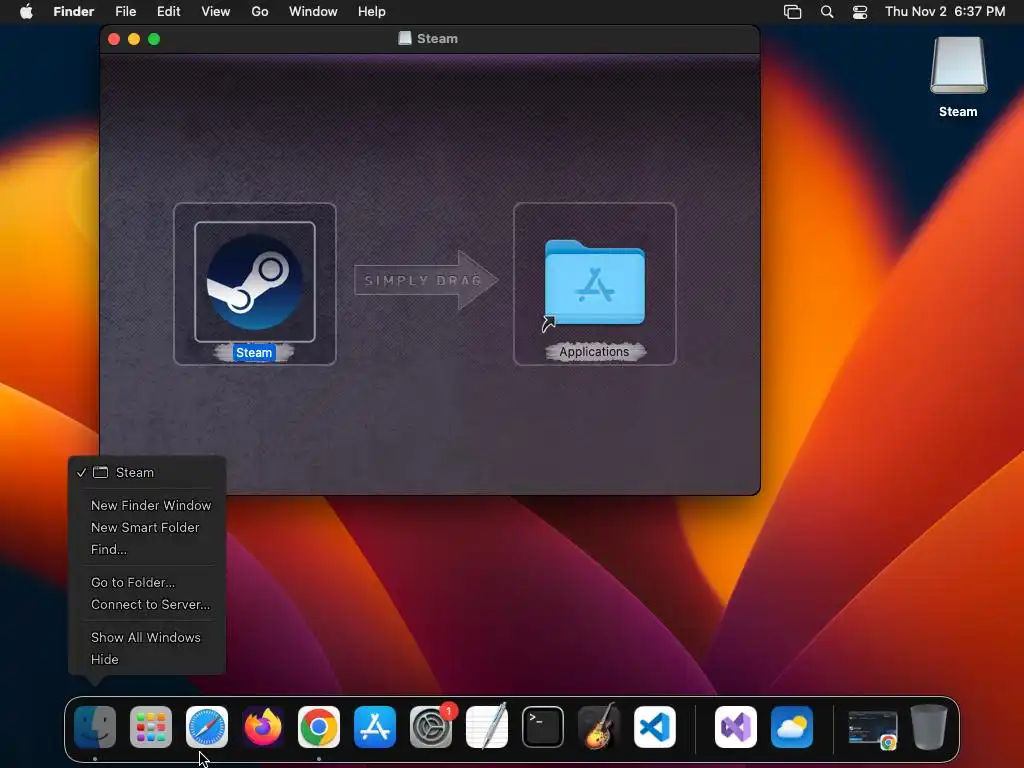Click the date and time in menu bar
Image resolution: width=1024 pixels, height=768 pixels.
coord(945,12)
